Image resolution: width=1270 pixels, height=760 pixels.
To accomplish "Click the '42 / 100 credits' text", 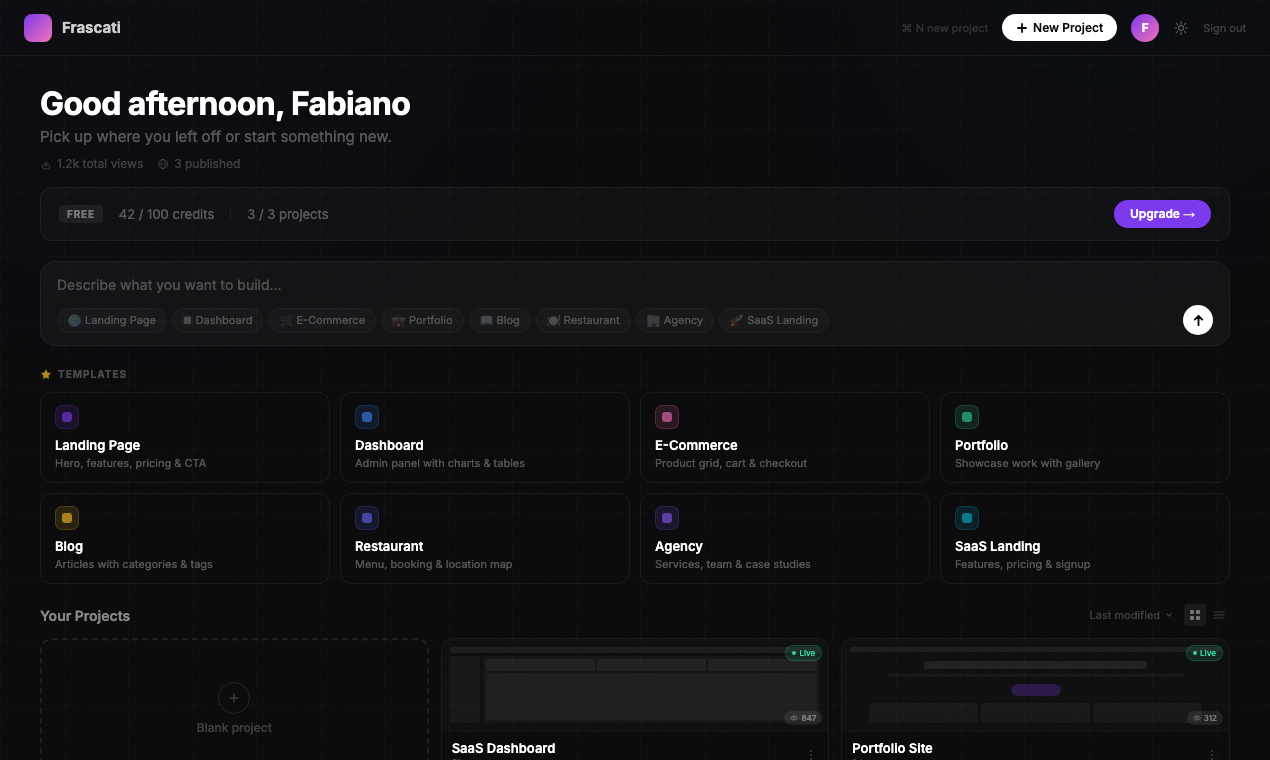I will tap(166, 214).
